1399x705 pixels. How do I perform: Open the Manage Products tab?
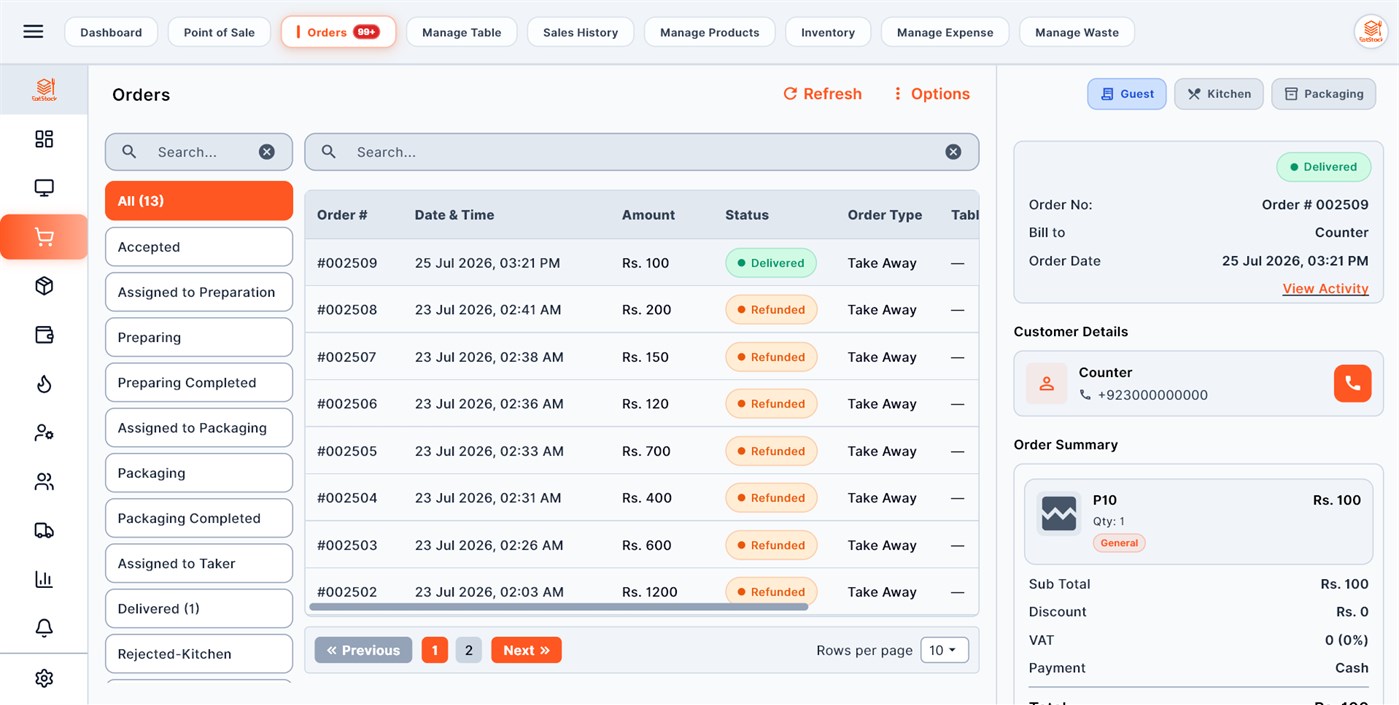pos(709,32)
